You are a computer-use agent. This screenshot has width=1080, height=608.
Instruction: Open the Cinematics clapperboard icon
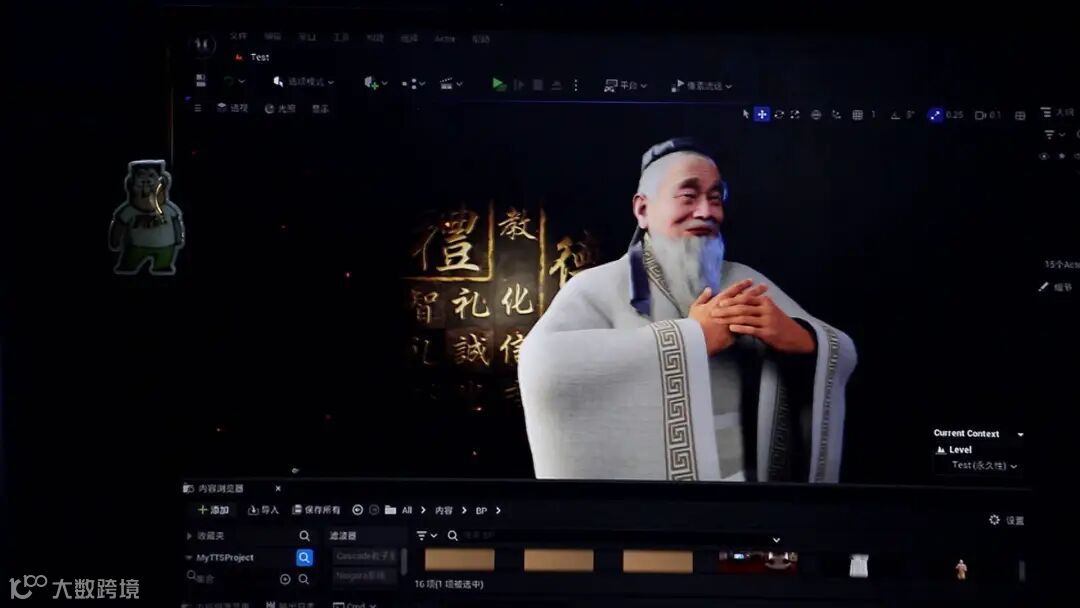447,84
